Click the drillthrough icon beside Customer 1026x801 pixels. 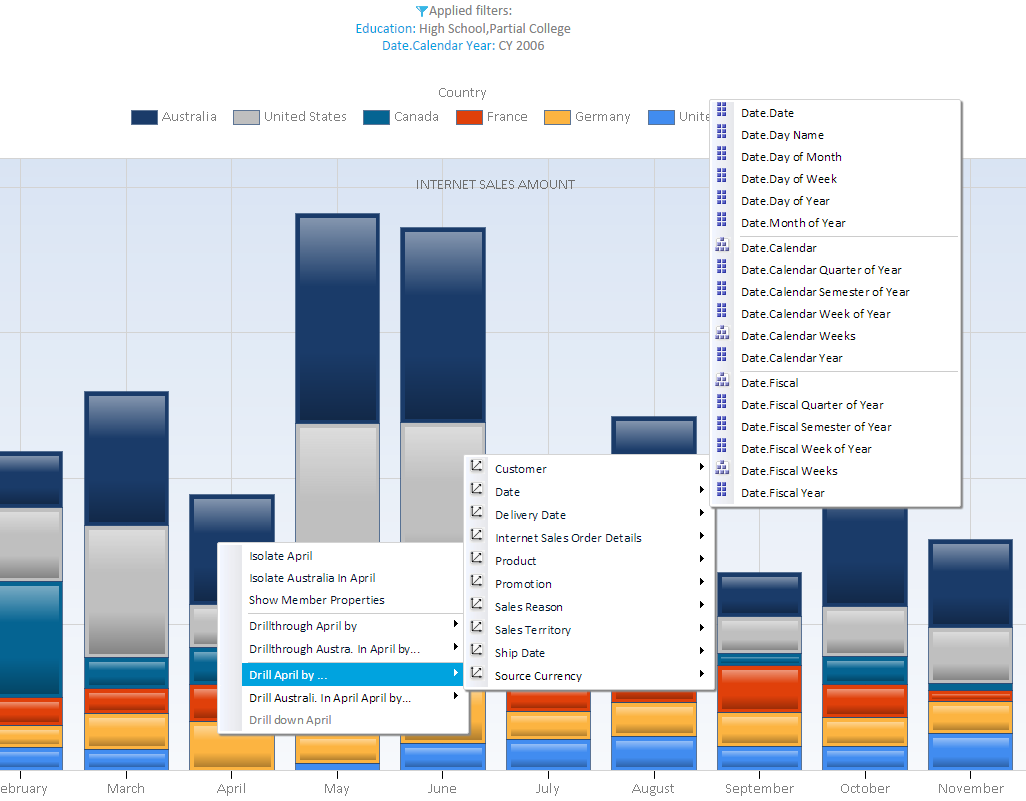click(x=477, y=466)
